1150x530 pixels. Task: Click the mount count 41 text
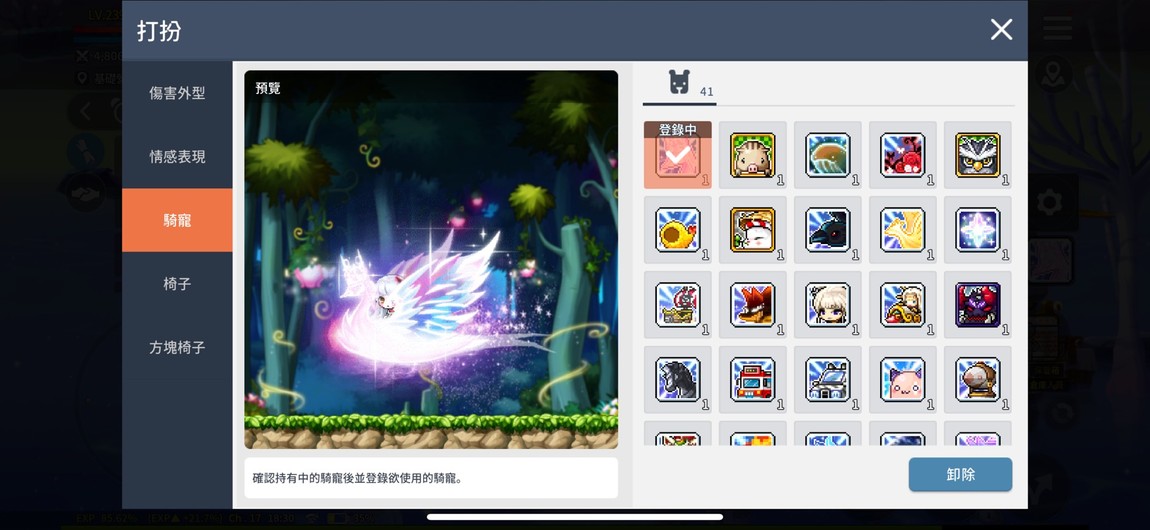[x=706, y=92]
